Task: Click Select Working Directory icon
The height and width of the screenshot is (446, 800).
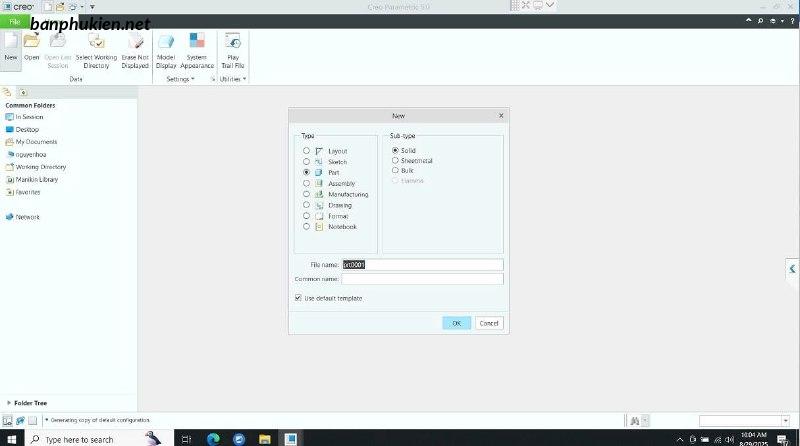Action: click(97, 42)
